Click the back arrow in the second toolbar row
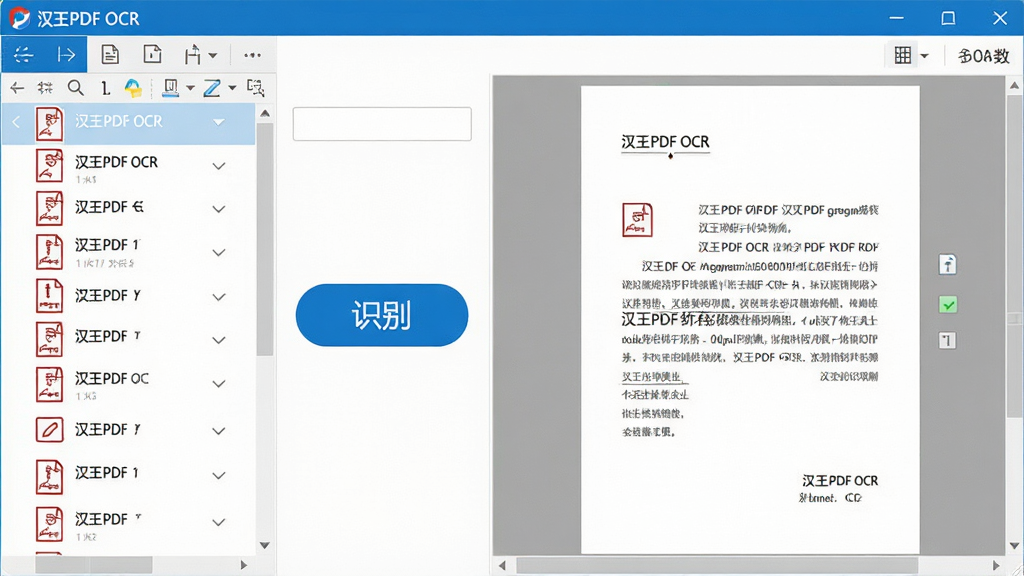 click(17, 88)
